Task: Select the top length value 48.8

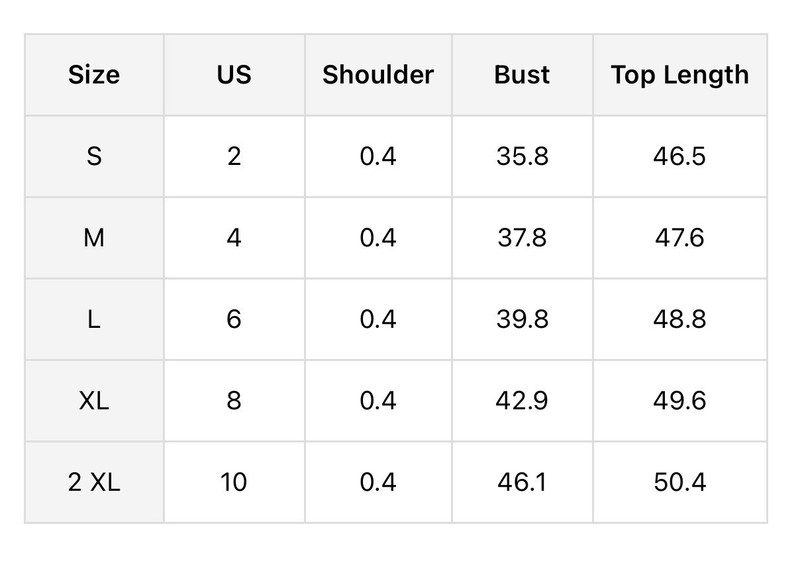Action: tap(680, 319)
